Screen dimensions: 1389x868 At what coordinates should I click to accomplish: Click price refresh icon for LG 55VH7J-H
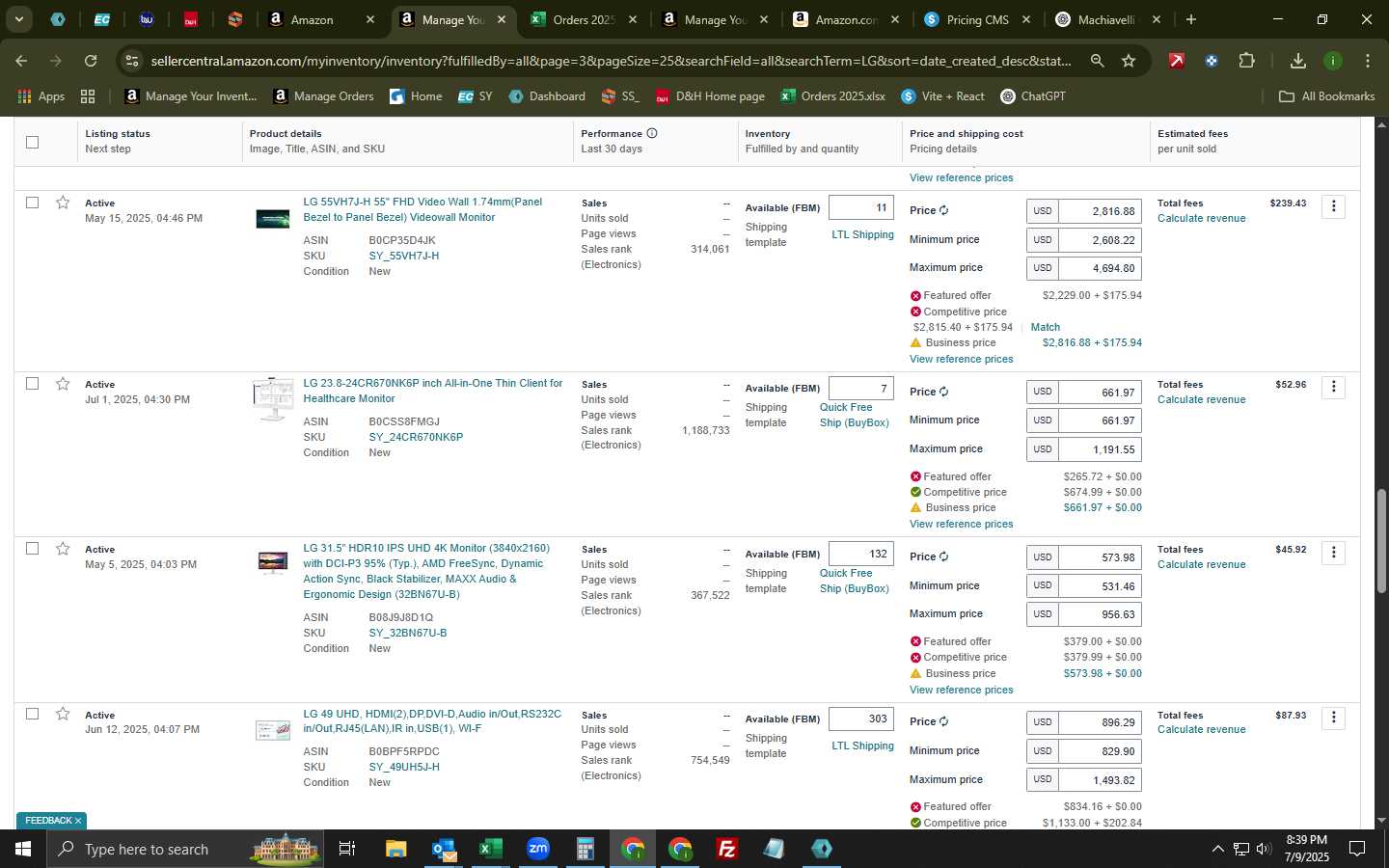(x=943, y=210)
